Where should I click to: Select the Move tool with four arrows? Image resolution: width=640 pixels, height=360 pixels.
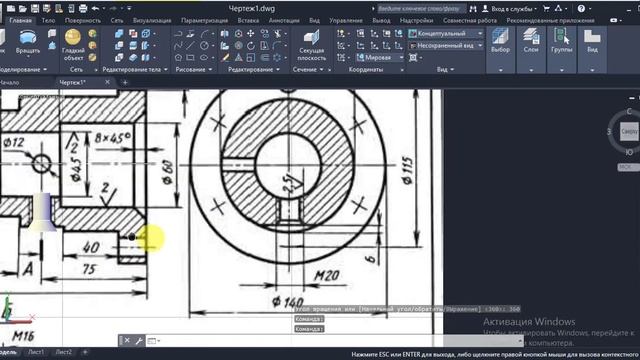pyautogui.click(x=251, y=33)
